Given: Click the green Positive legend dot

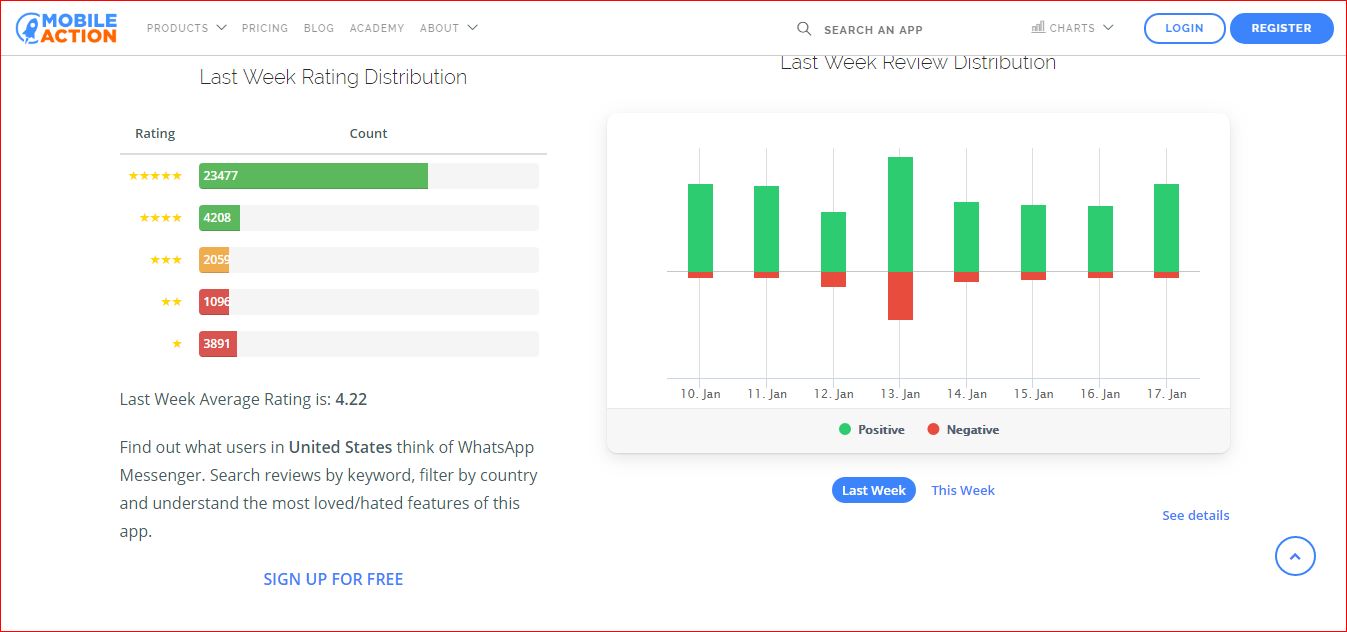Looking at the screenshot, I should 845,430.
